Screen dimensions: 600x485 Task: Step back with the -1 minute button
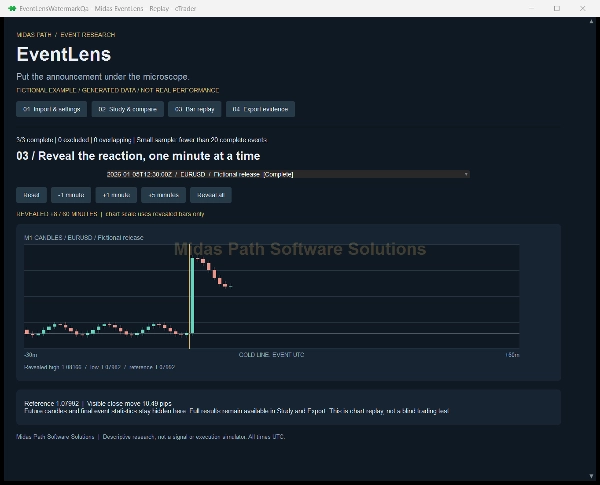[x=71, y=195]
